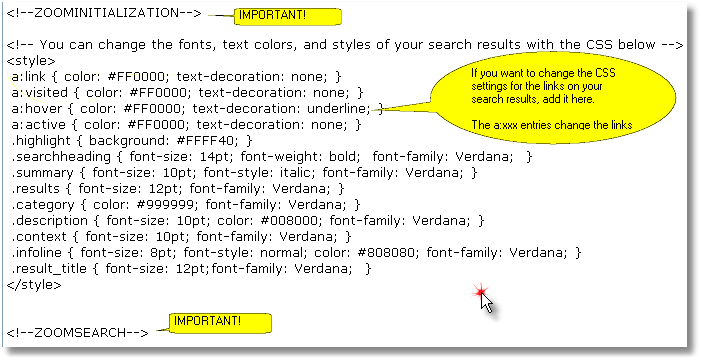701x361 pixels.
Task: Click the #808080 color value
Action: click(x=386, y=252)
